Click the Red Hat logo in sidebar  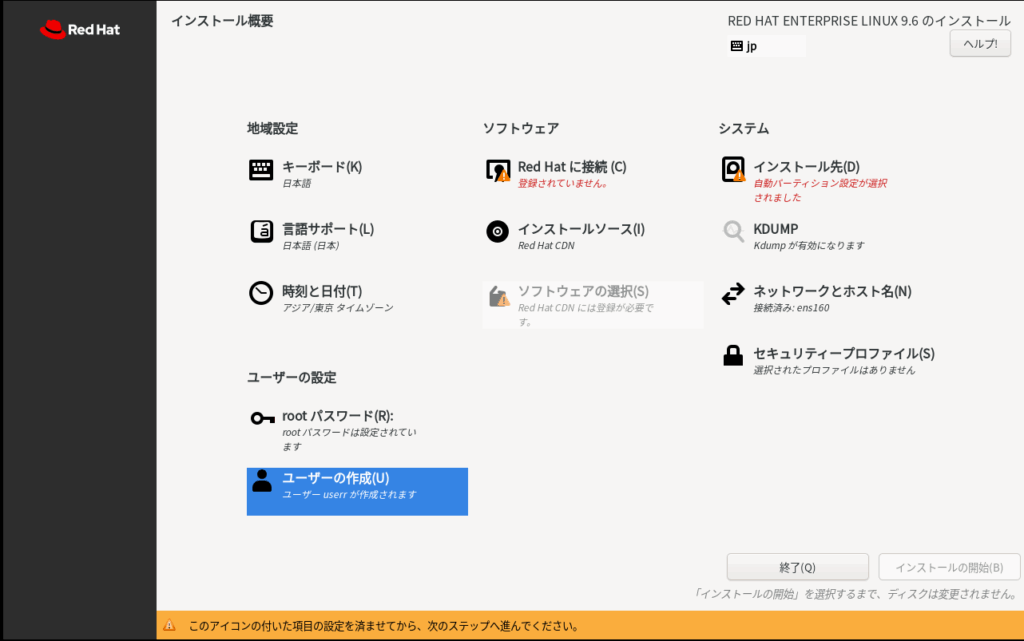click(x=80, y=30)
